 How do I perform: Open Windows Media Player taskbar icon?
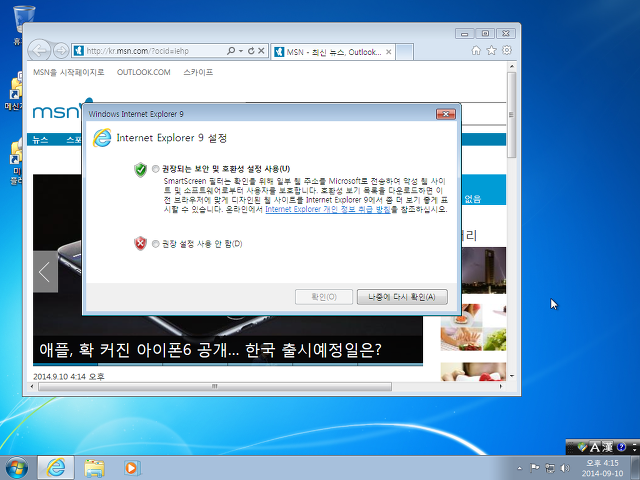(x=132, y=468)
